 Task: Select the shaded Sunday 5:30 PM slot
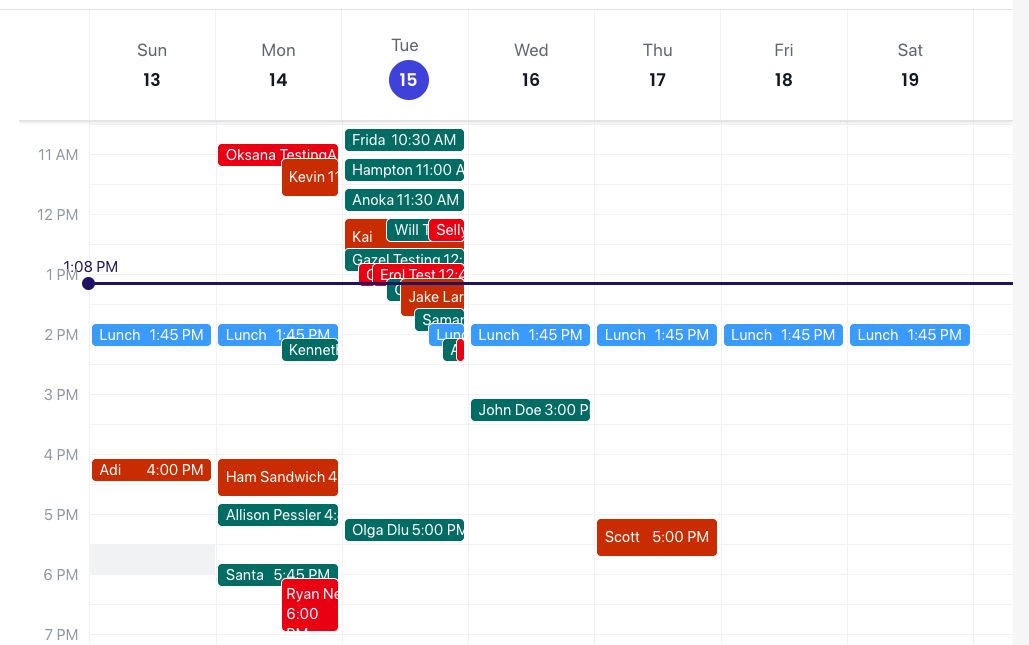pos(152,560)
